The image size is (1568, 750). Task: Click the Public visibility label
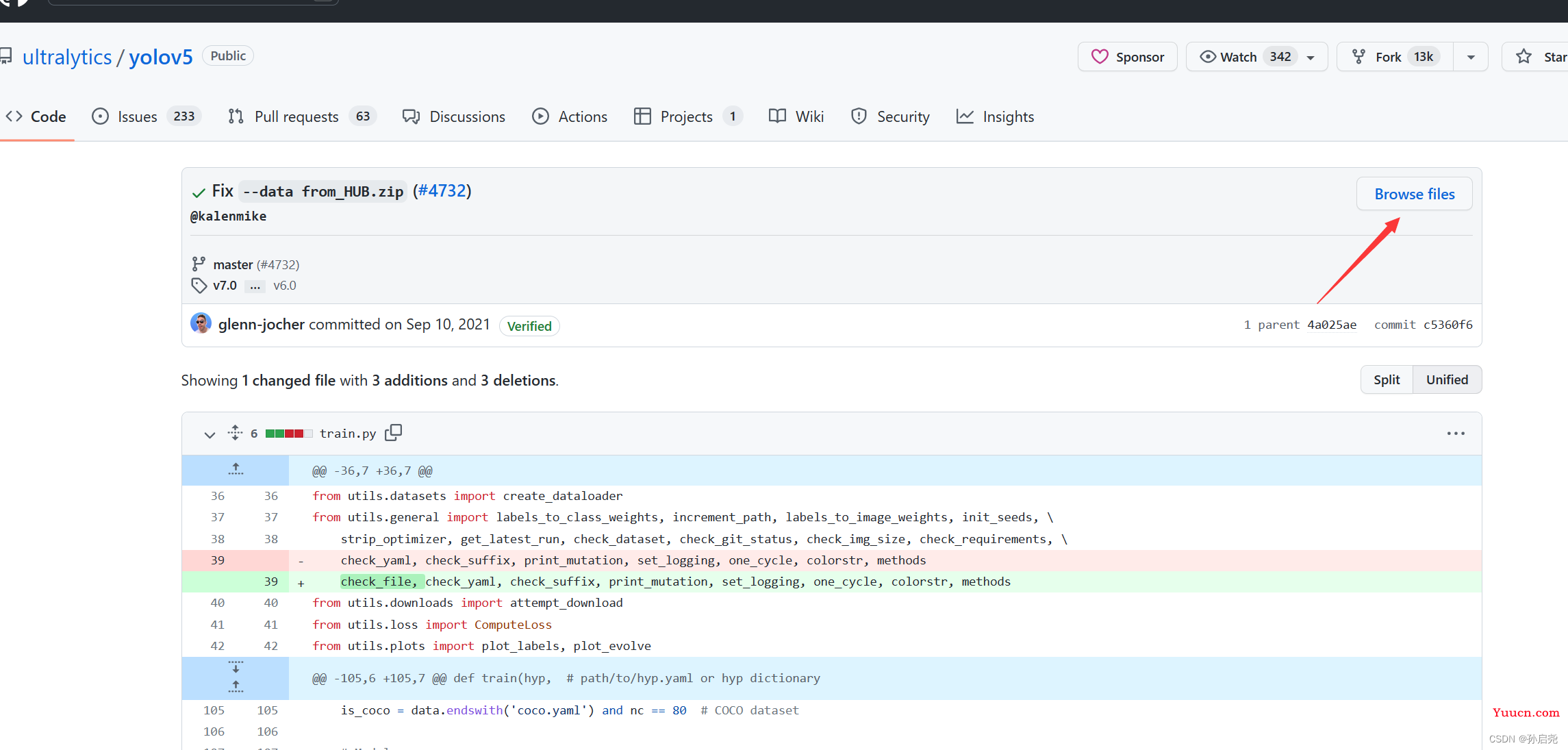228,56
